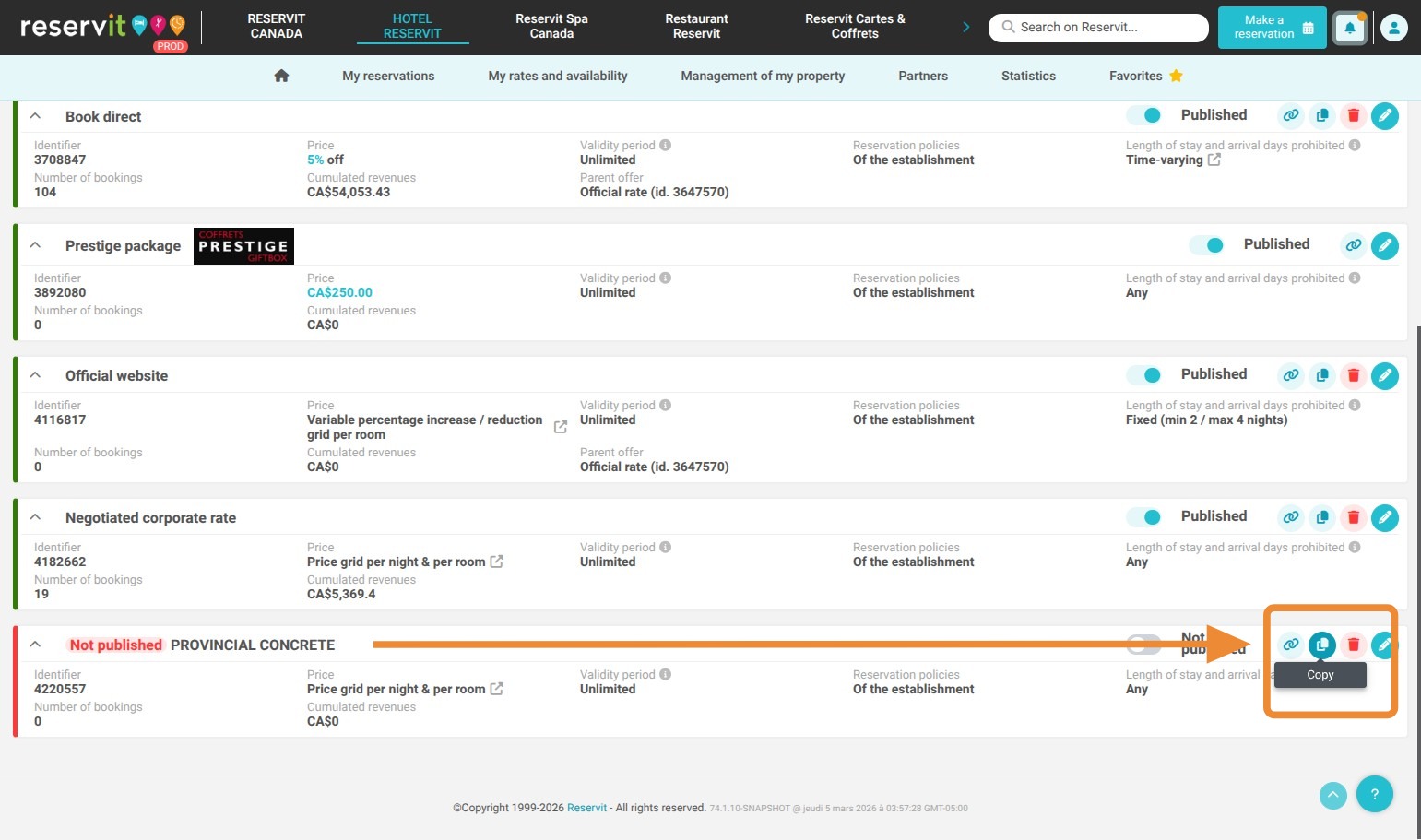Switch to Reservit Cartes & Coffrets
Image resolution: width=1421 pixels, height=840 pixels.
(855, 26)
